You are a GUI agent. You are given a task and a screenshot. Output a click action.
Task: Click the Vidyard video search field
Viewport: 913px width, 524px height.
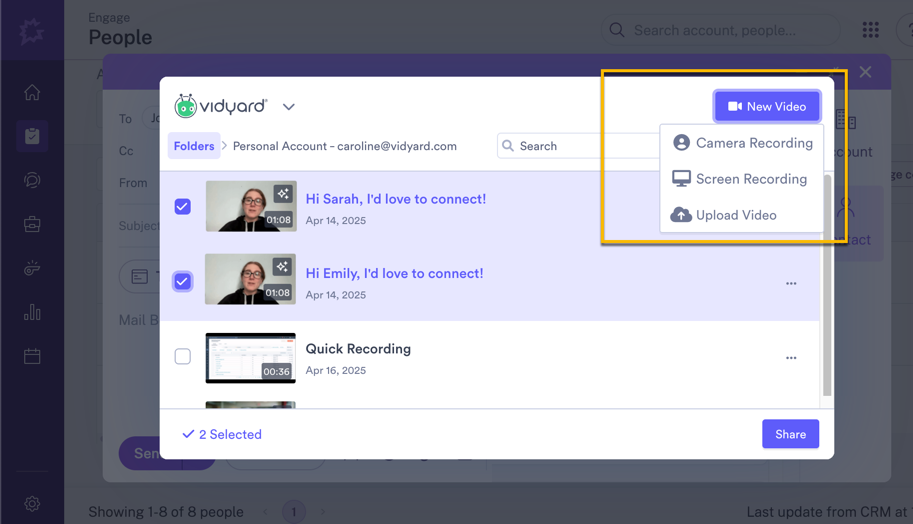tap(578, 146)
